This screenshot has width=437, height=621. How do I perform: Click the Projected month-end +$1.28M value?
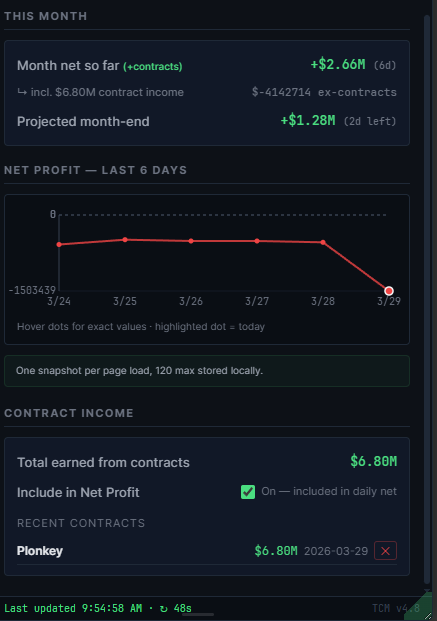(308, 120)
